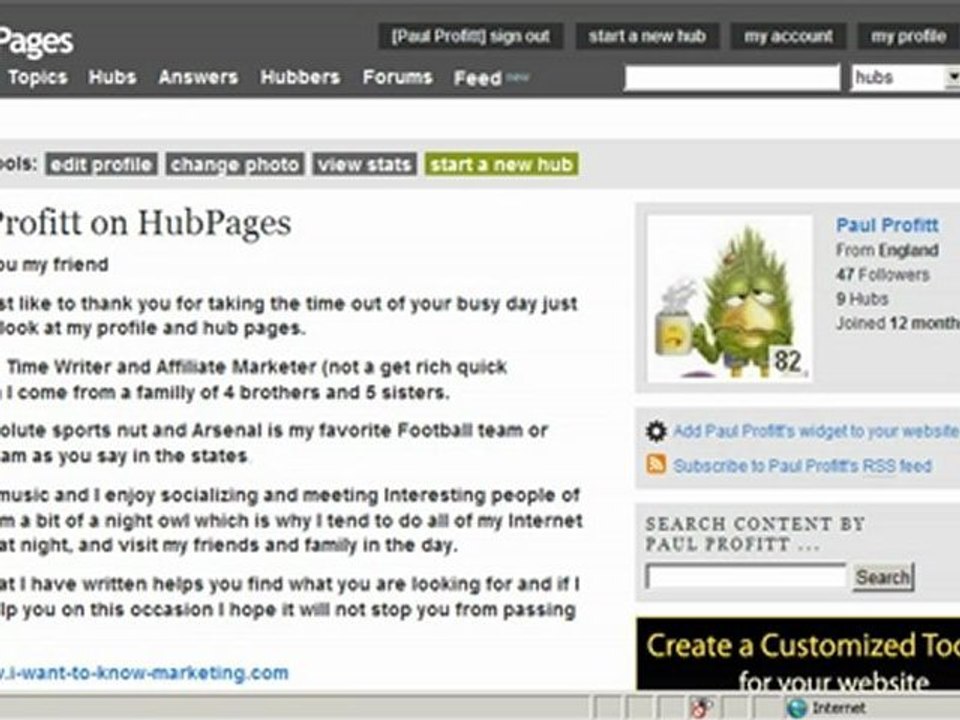The width and height of the screenshot is (960, 720).
Task: Click the edit profile tool button
Action: [x=101, y=164]
